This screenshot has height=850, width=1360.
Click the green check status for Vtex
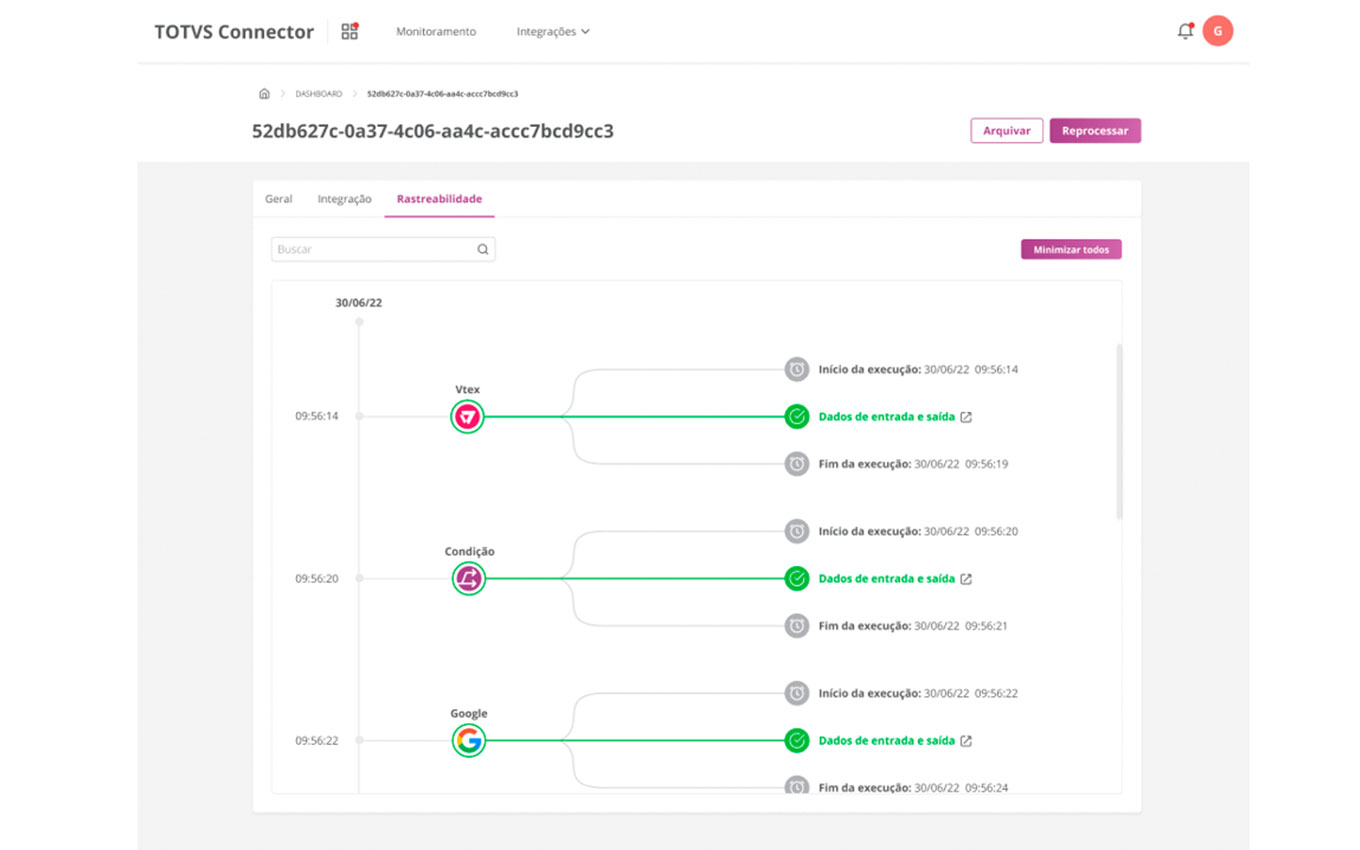pos(796,416)
